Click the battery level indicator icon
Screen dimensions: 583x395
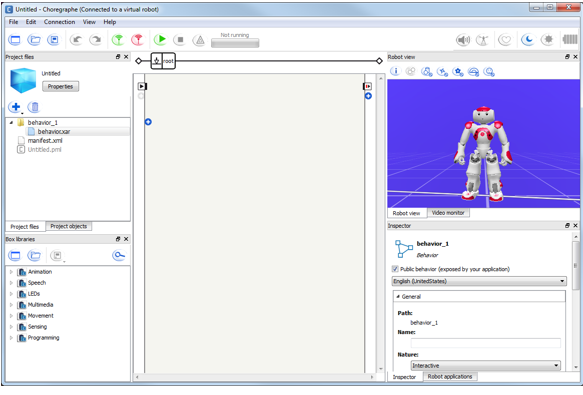570,39
